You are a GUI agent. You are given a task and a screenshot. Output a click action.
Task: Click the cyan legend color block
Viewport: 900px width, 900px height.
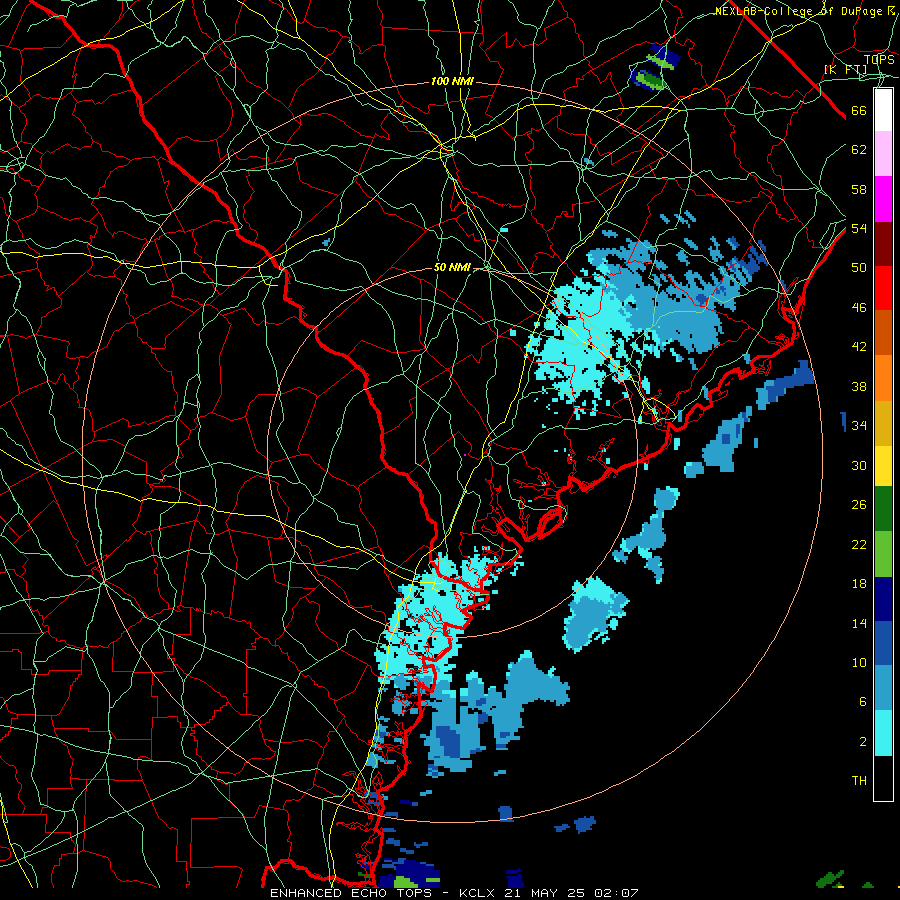[x=883, y=733]
